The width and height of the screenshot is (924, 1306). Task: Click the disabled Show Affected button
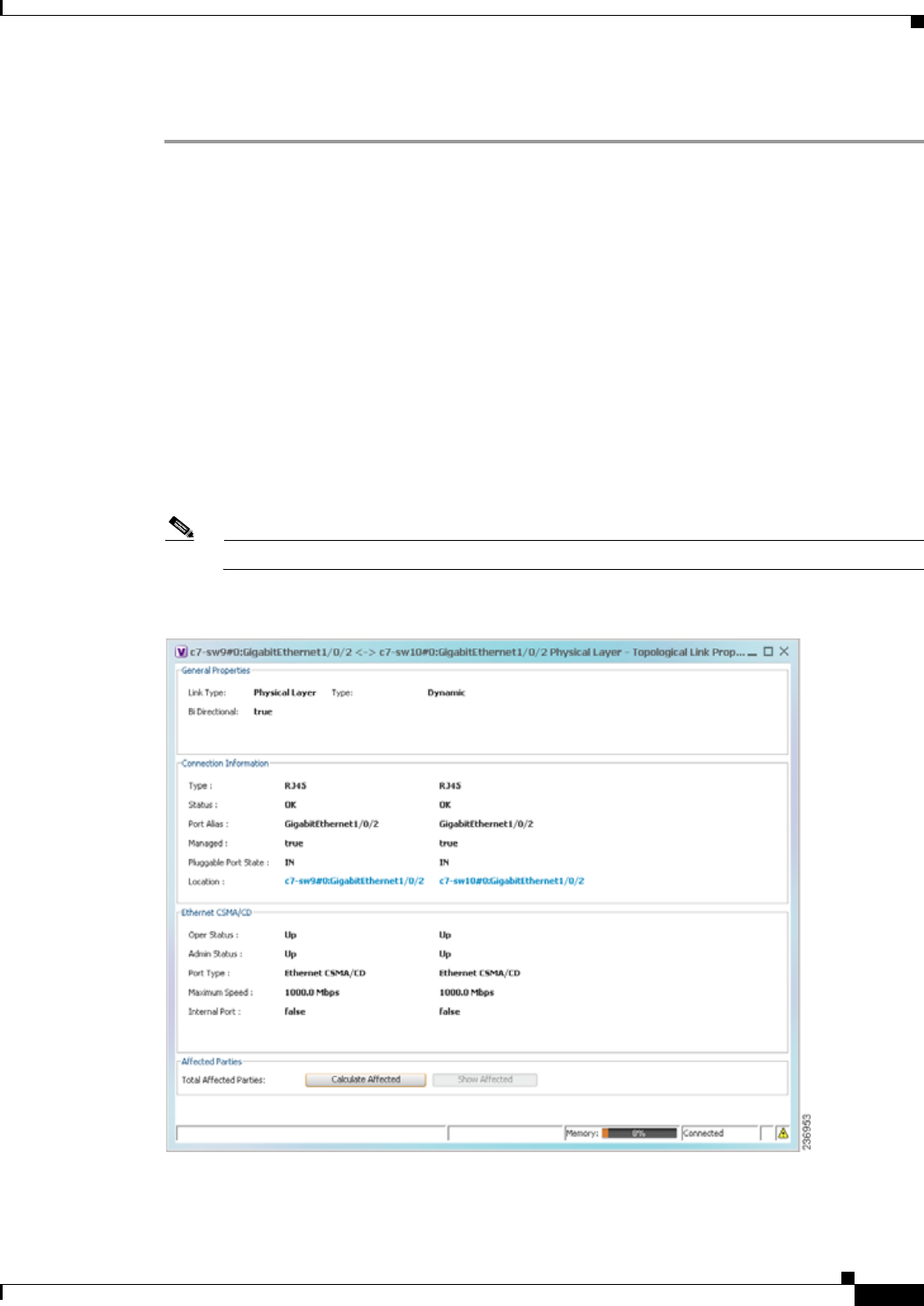484,1079
